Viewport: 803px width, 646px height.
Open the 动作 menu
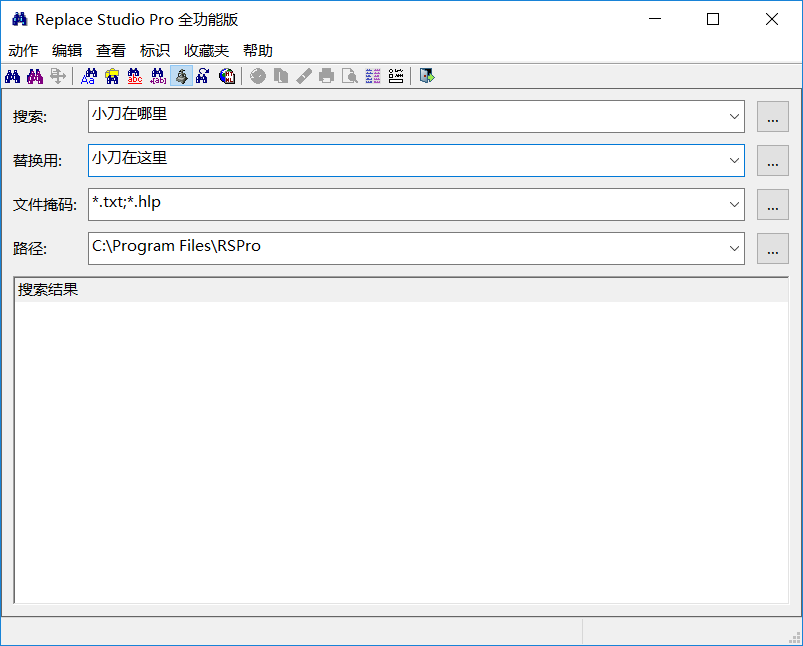(x=23, y=51)
